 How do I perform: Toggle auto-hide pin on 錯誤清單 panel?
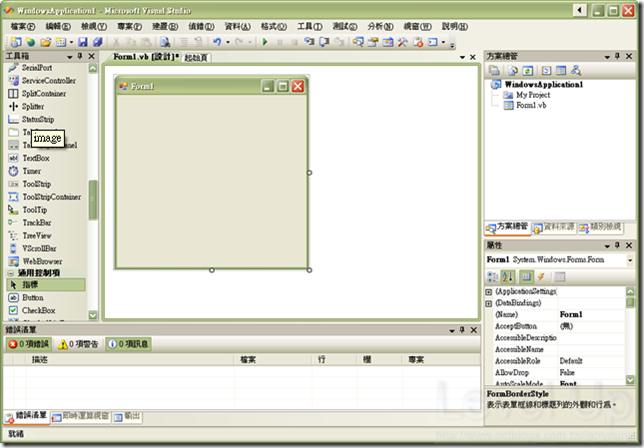[462, 330]
